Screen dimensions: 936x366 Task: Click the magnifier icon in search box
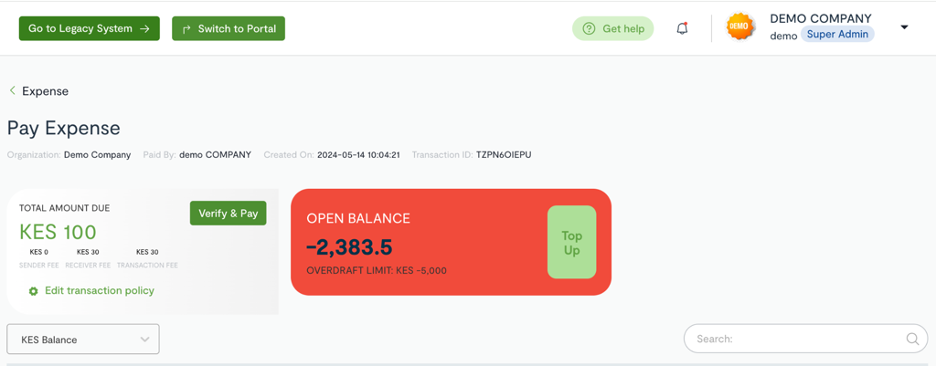912,339
